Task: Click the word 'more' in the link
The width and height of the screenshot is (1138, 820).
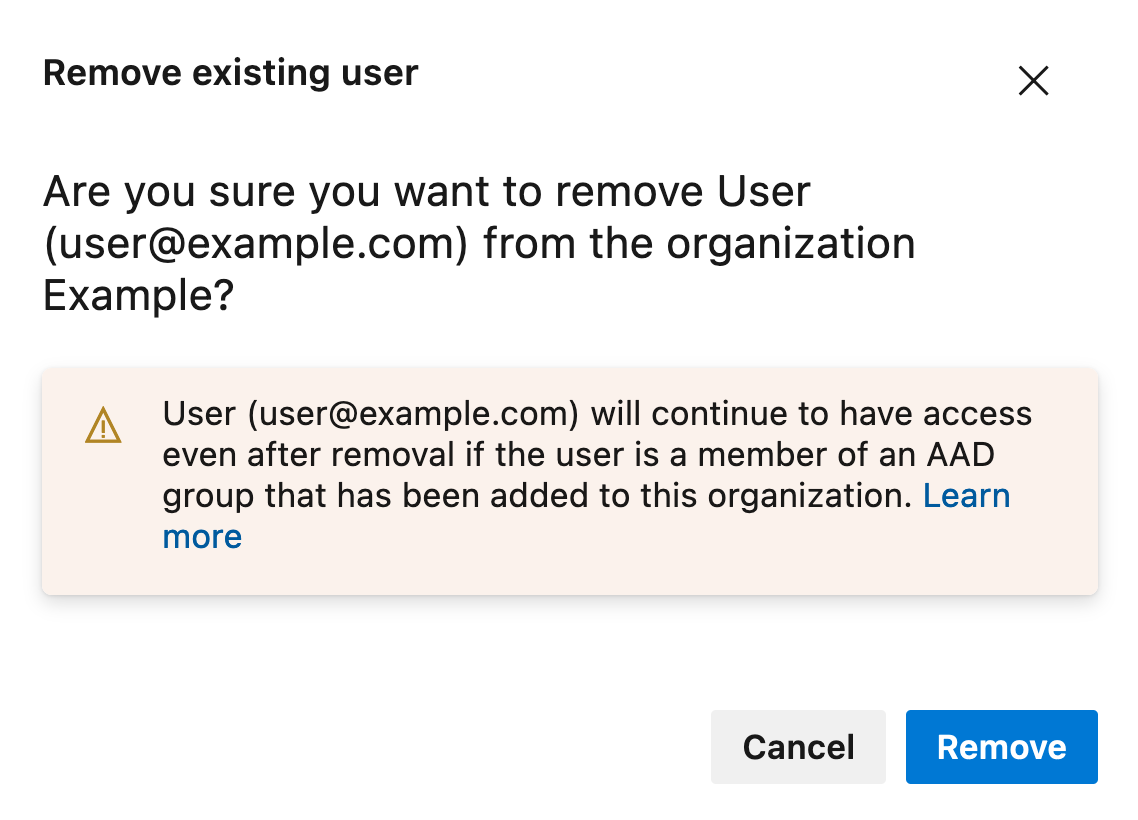Action: [202, 537]
